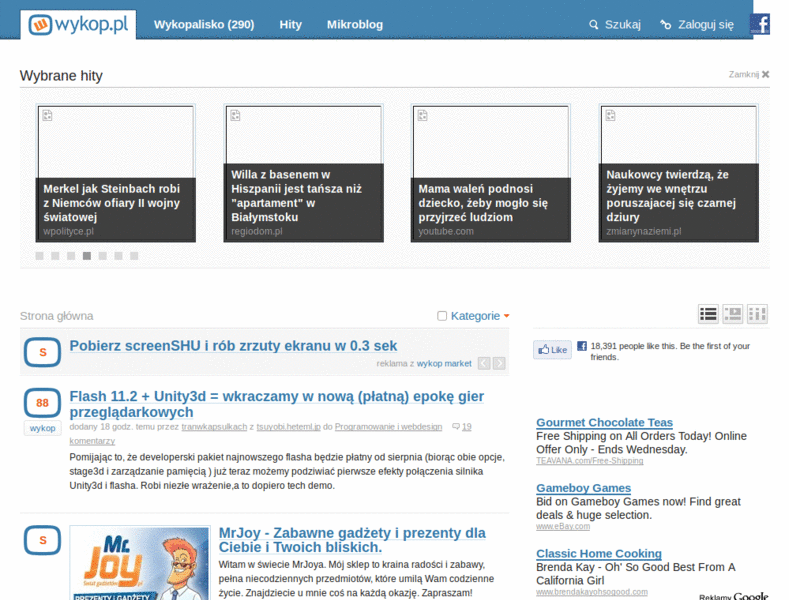
Task: Open Willa z basenem w Hiszpanii card
Action: (303, 173)
